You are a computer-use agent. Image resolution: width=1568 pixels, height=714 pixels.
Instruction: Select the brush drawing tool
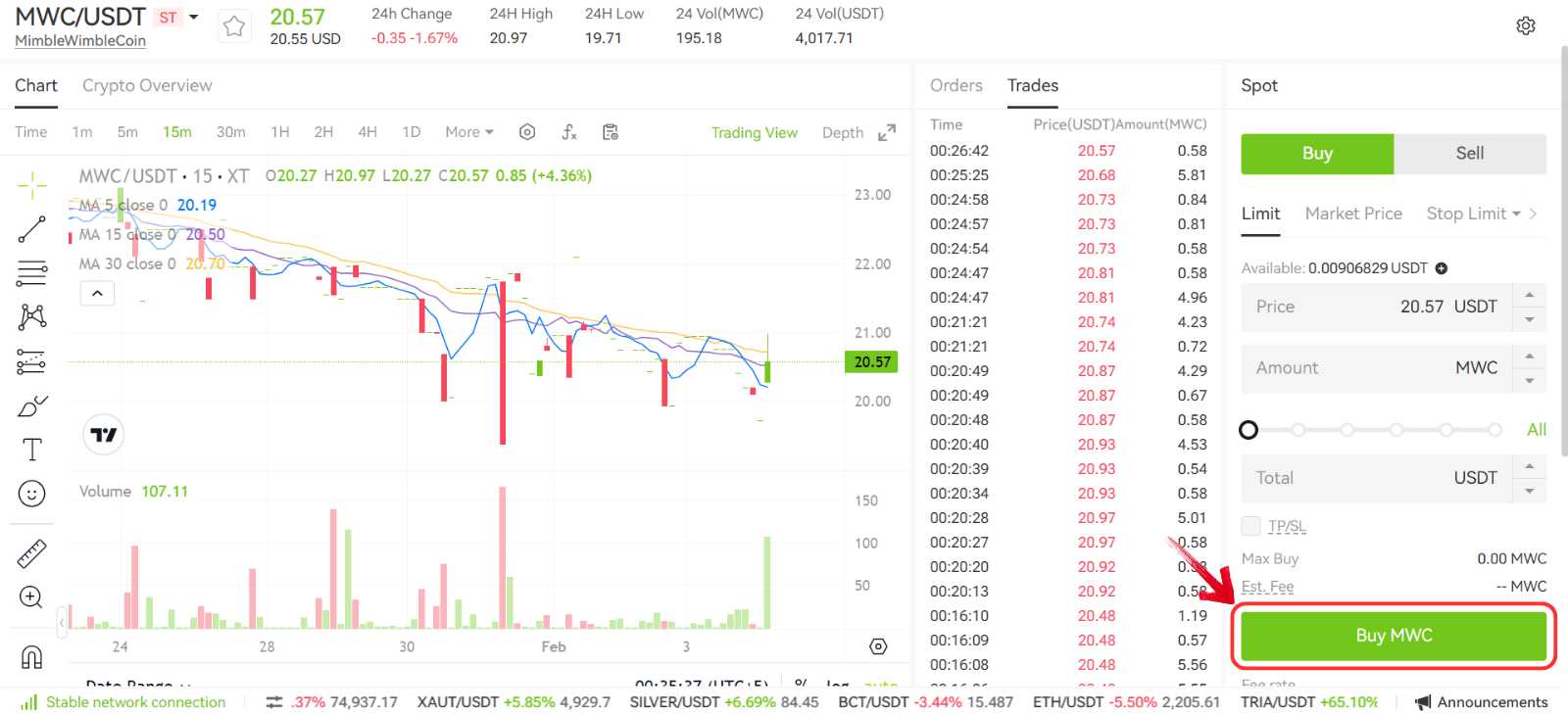(31, 405)
